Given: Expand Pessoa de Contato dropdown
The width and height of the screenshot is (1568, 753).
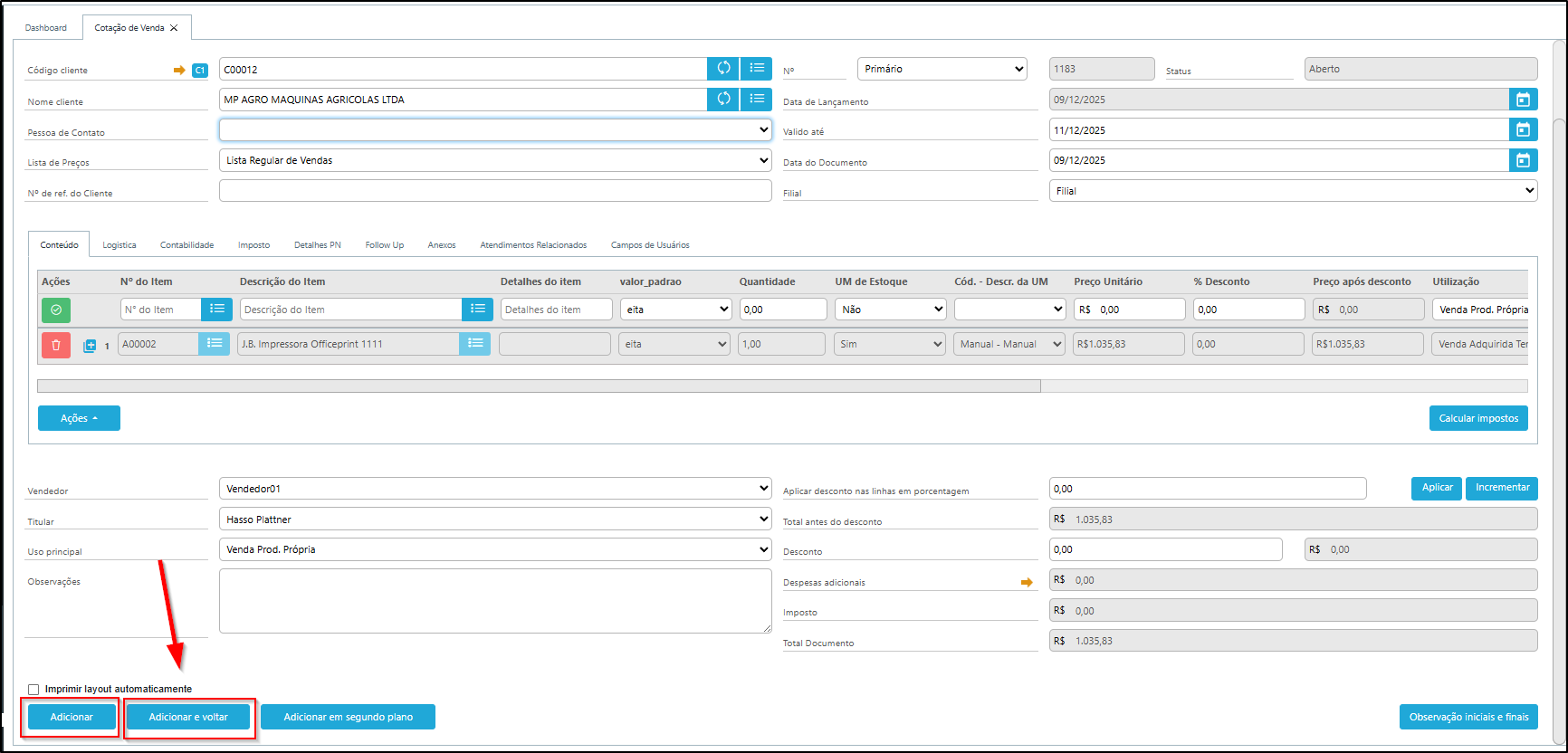Looking at the screenshot, I should (494, 130).
